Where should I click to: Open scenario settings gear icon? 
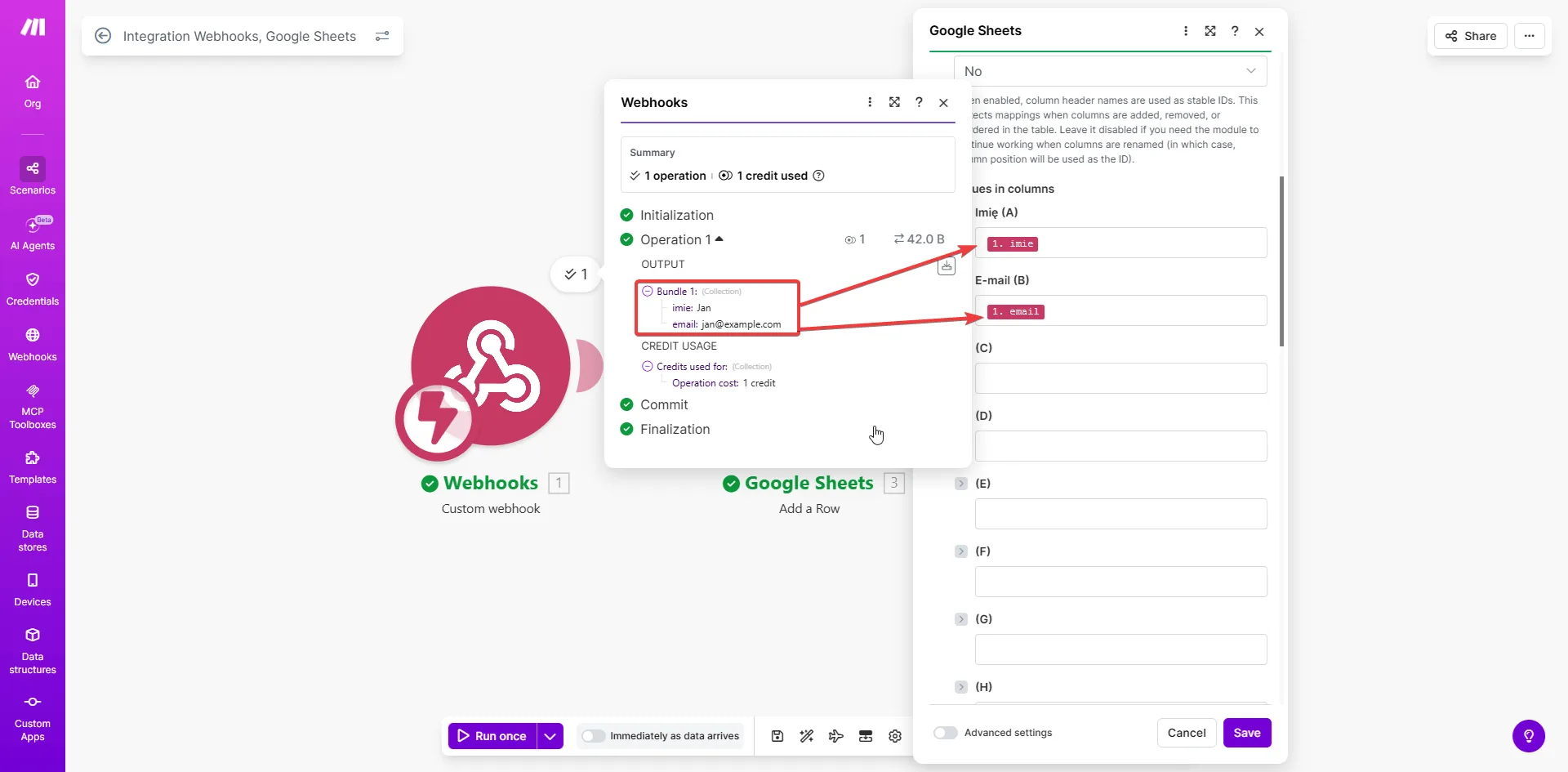click(895, 736)
